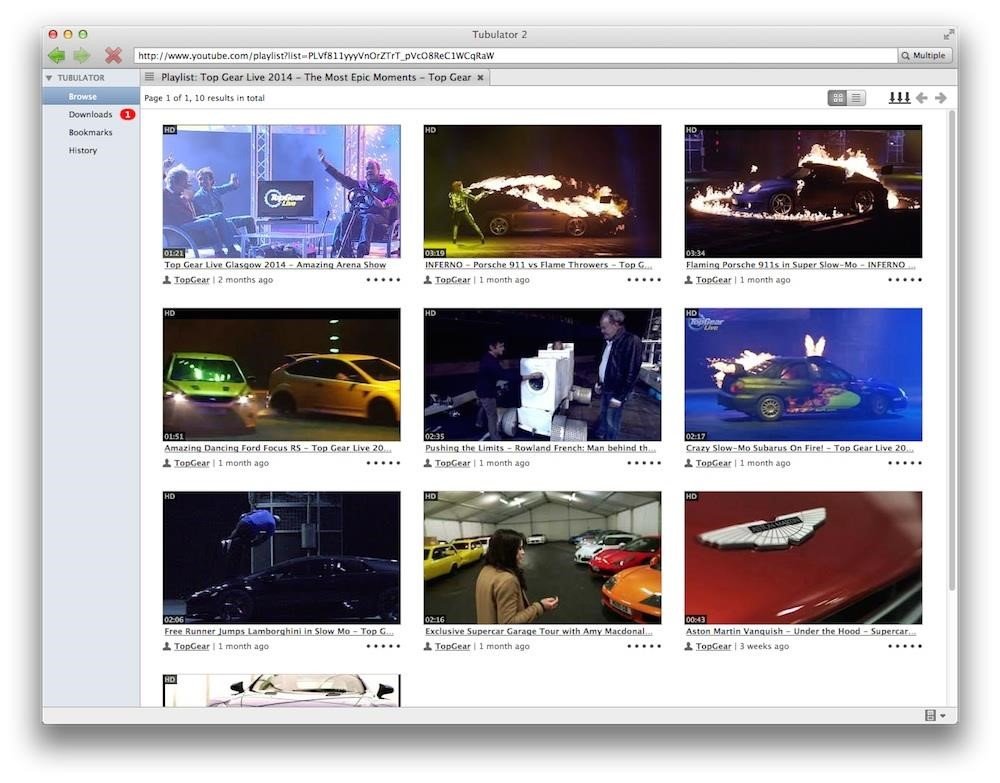Open Pushing the Limits Rowland French thumbnail
The image size is (1000, 783).
tap(542, 374)
